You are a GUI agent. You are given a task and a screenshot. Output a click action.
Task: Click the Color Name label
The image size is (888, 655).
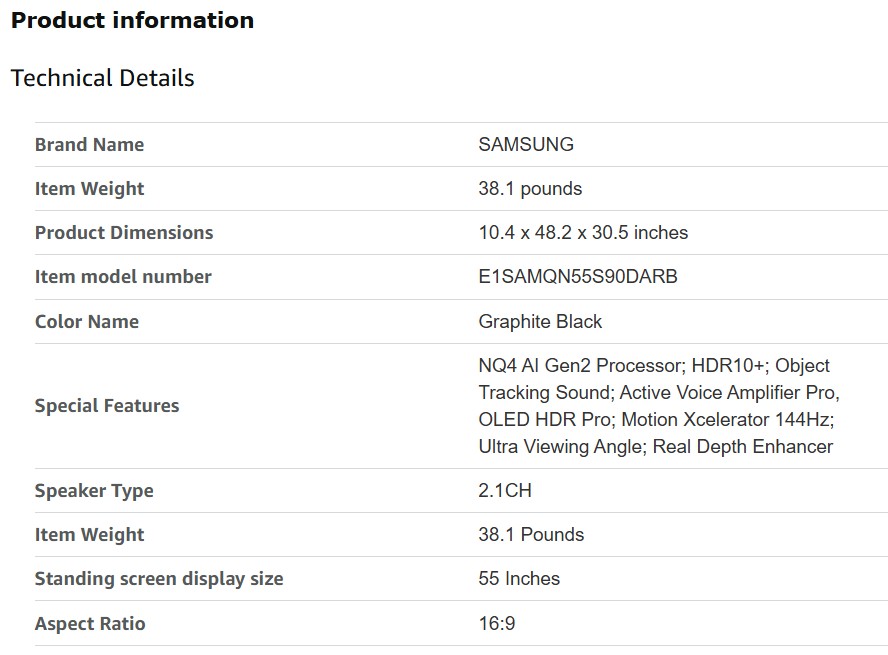pos(87,322)
